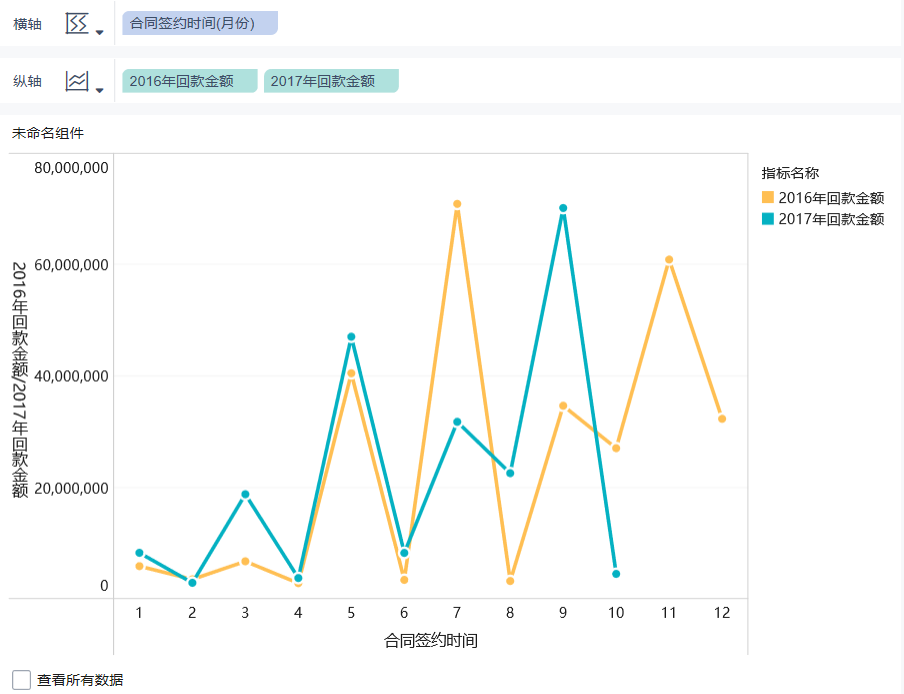The width and height of the screenshot is (904, 694).
Task: Click the horizontal axis chart-type icon
Action: 77,24
